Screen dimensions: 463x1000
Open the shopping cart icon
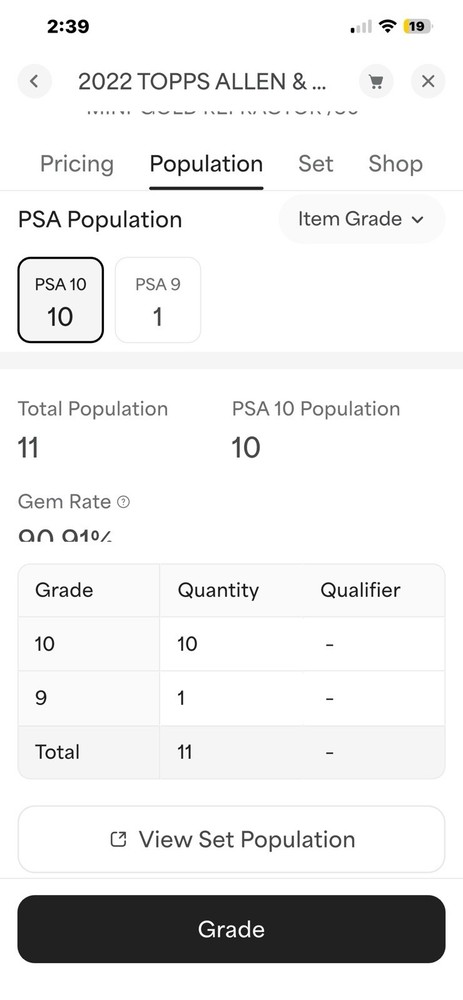(376, 81)
